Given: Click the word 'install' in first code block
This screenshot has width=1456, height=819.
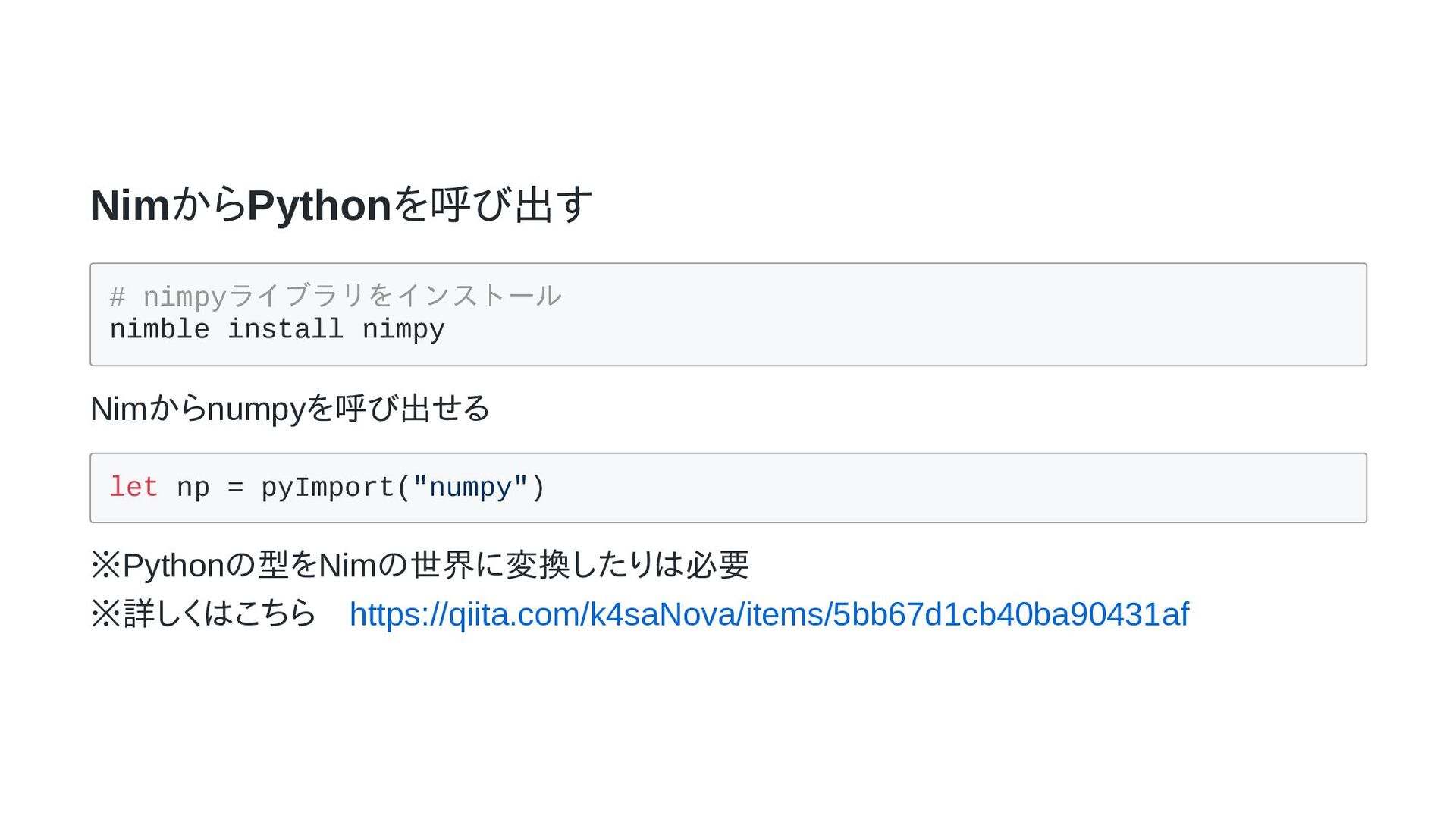Looking at the screenshot, I should click(x=286, y=329).
